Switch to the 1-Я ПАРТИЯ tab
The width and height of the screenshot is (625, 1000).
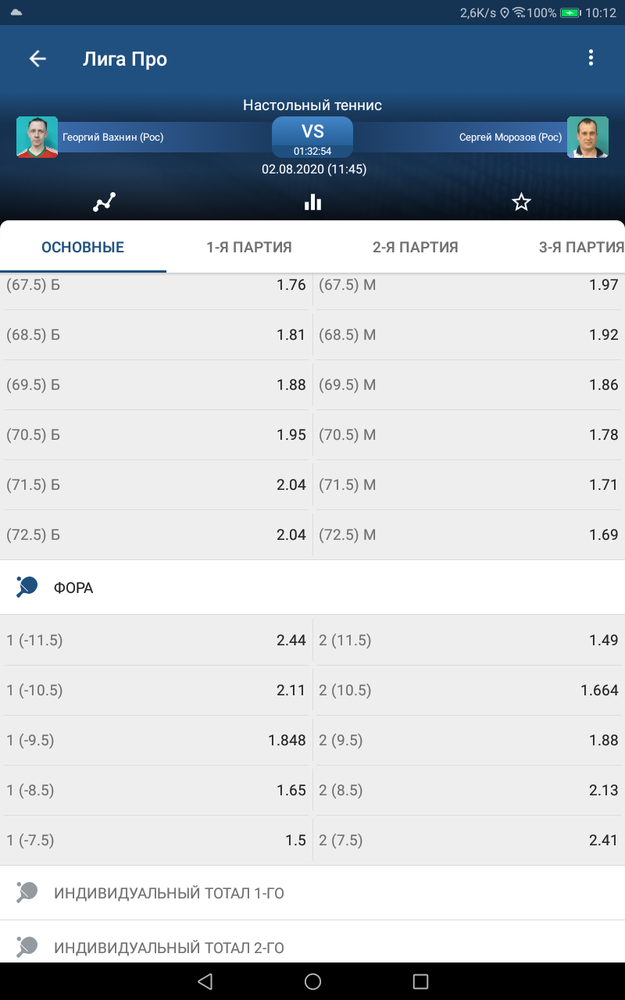(249, 247)
